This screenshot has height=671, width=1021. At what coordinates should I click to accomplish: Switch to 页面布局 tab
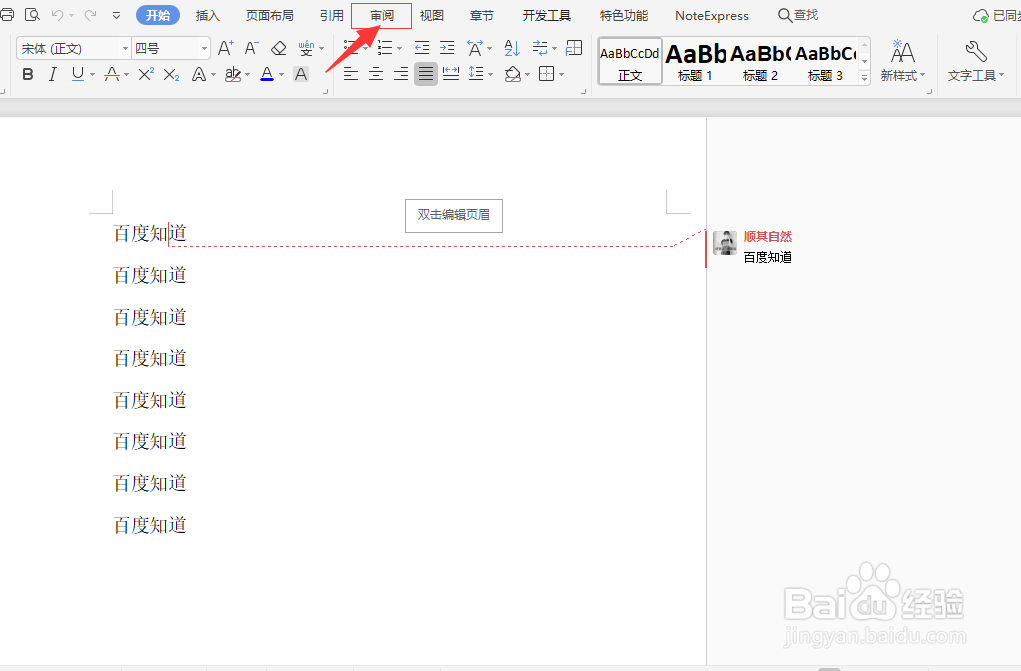(x=270, y=16)
